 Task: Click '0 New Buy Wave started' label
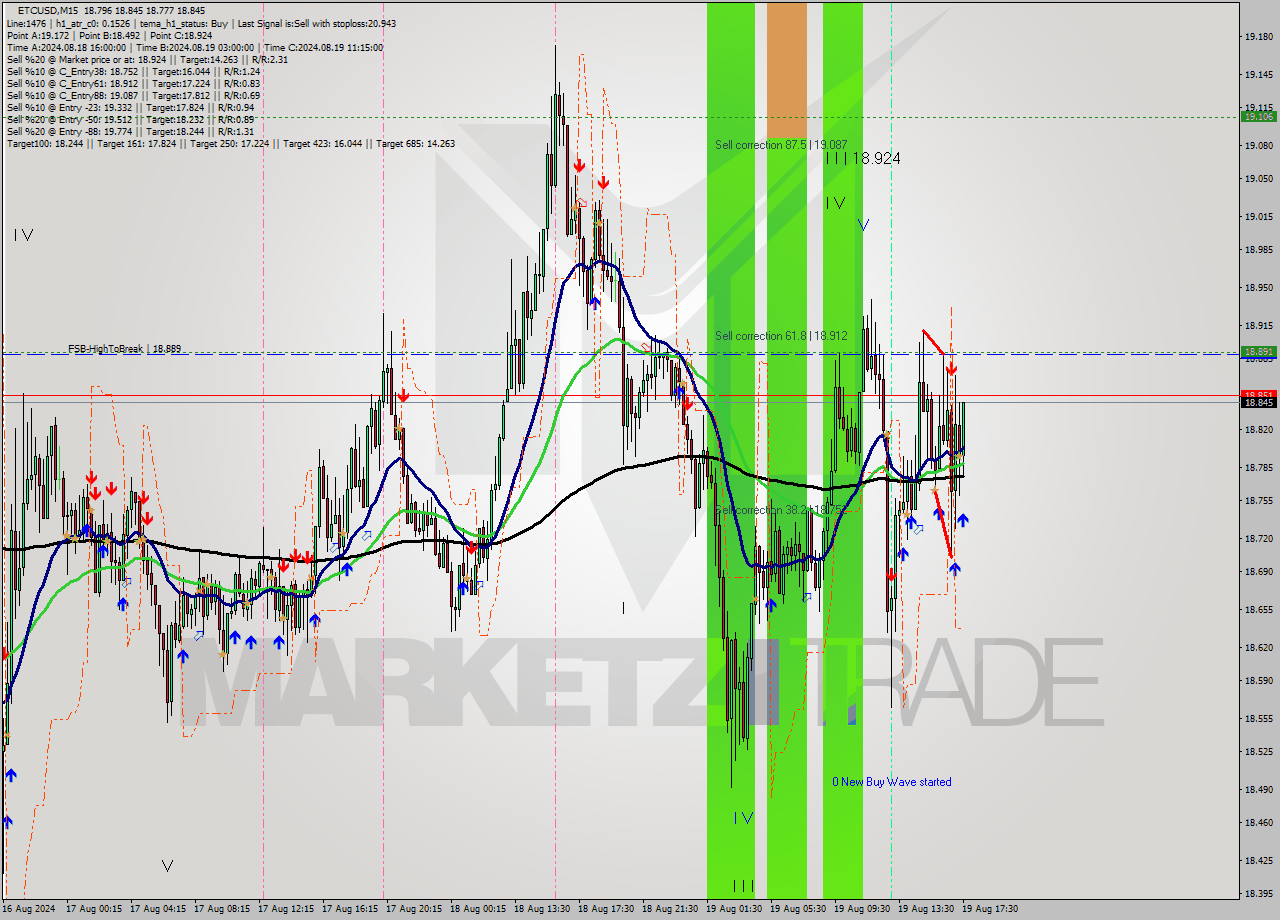tap(892, 782)
